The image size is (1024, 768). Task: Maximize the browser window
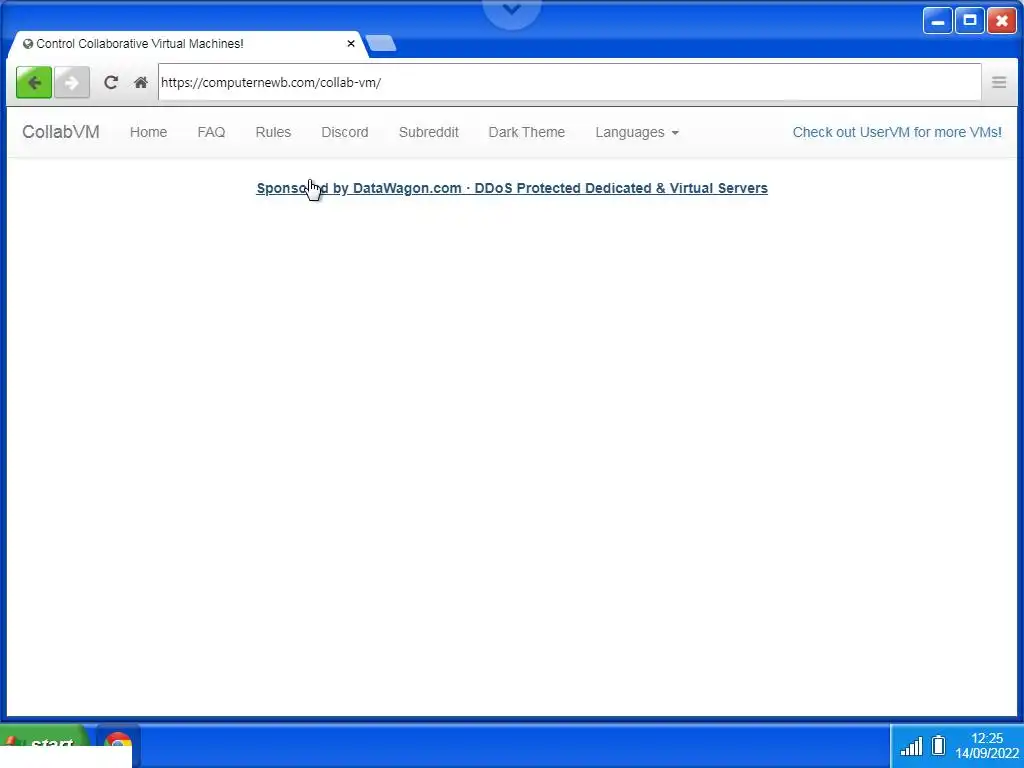(970, 21)
